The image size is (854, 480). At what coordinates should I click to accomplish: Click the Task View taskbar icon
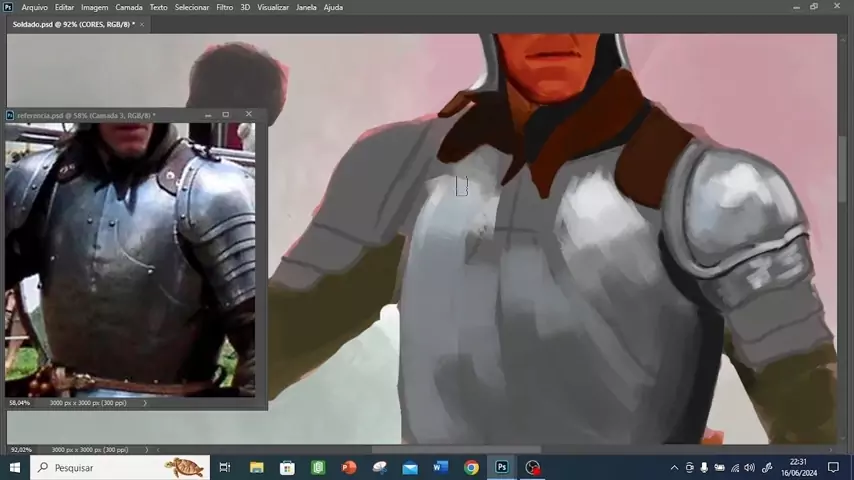(225, 467)
